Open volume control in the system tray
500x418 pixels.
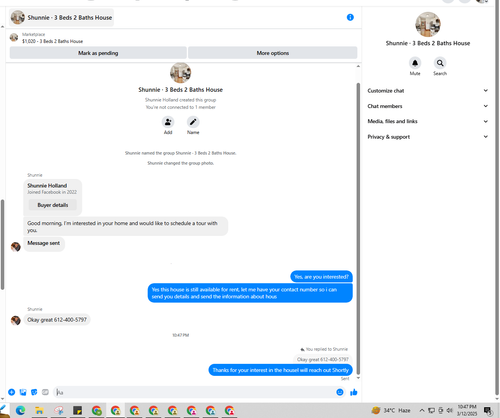coord(450,410)
